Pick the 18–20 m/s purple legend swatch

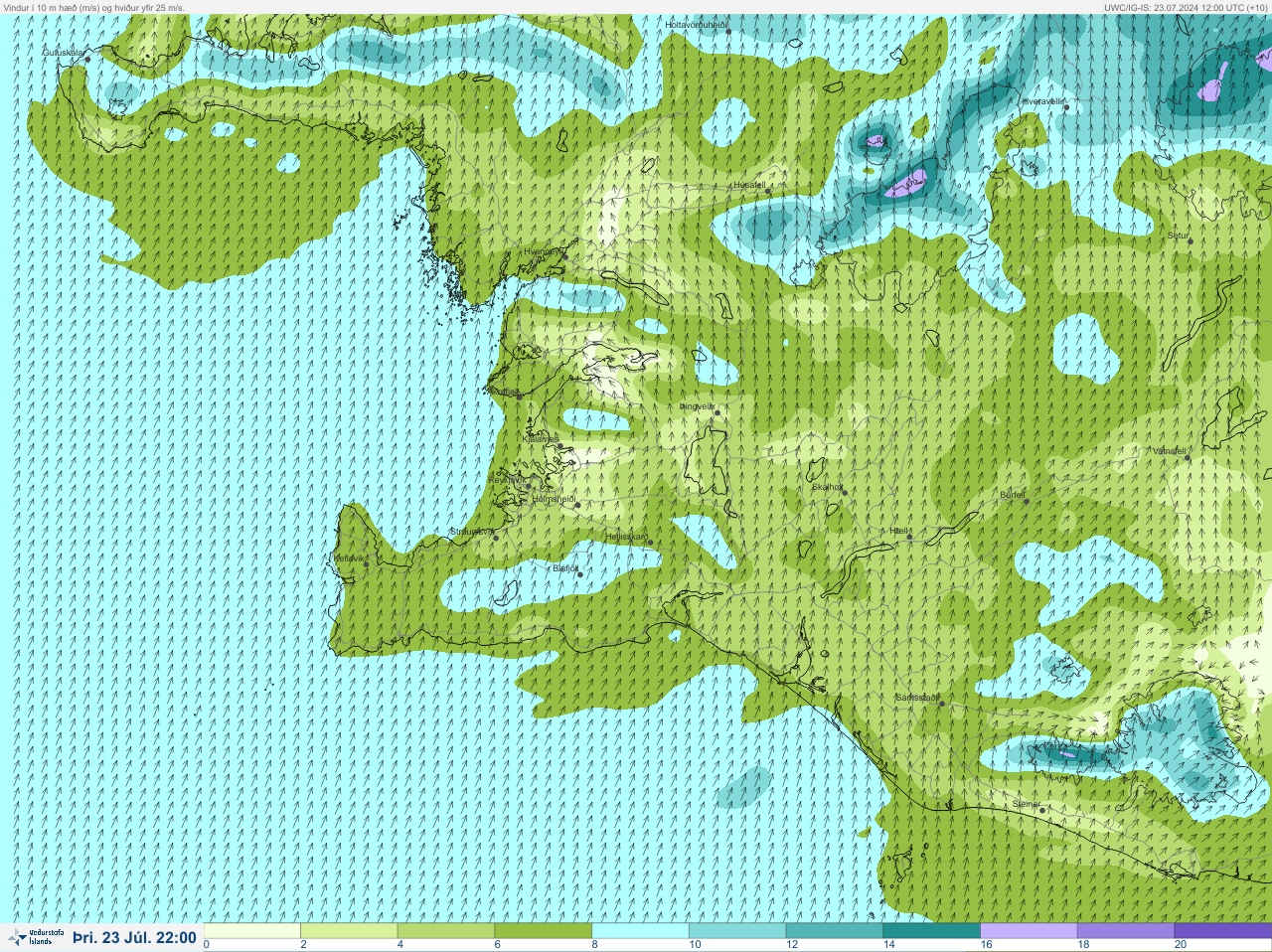[1126, 931]
